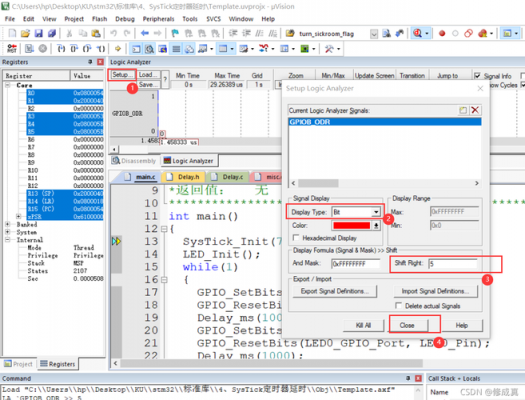Toggle the Signal Info checkbox

click(x=477, y=76)
